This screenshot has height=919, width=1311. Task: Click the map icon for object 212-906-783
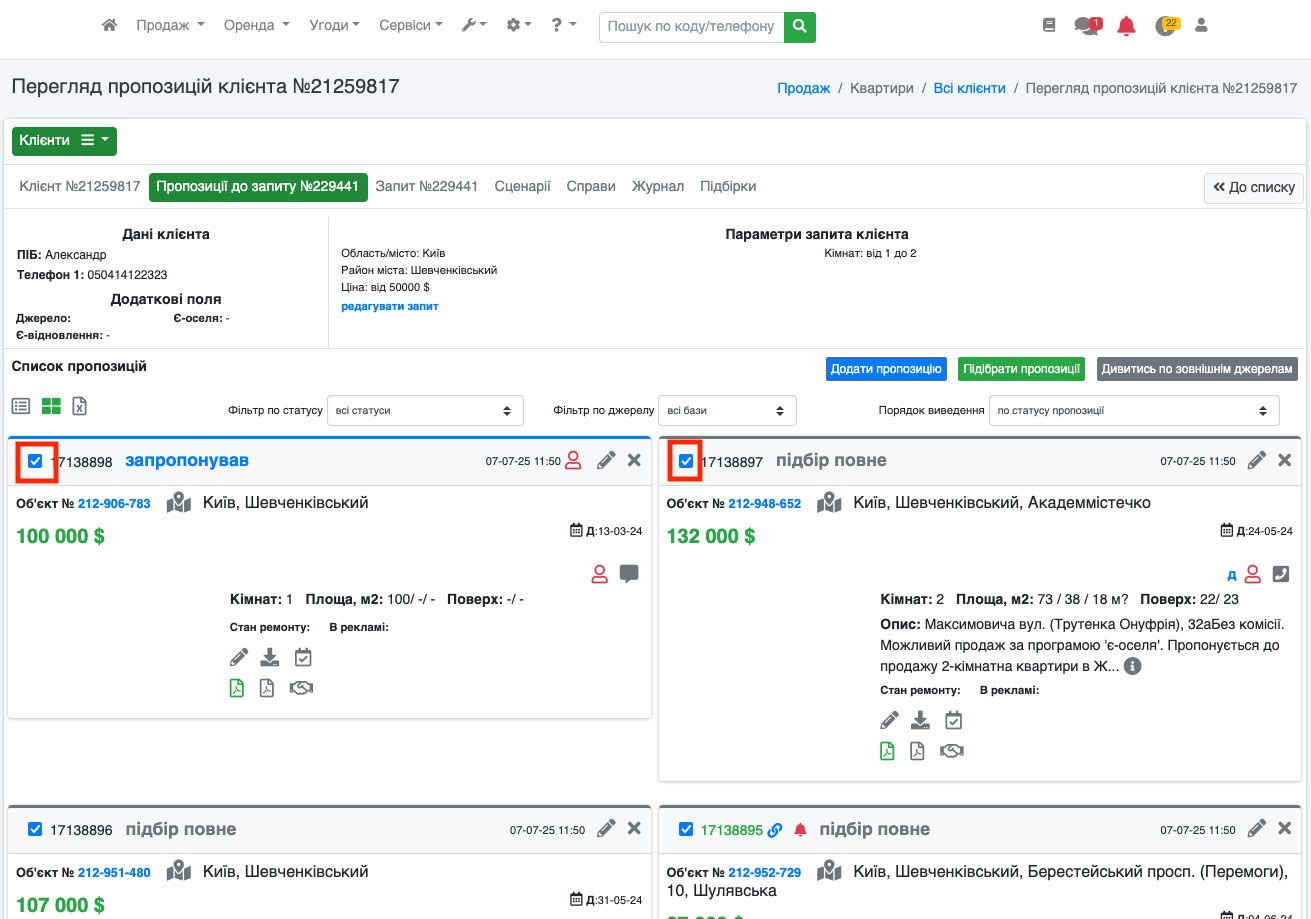point(179,503)
